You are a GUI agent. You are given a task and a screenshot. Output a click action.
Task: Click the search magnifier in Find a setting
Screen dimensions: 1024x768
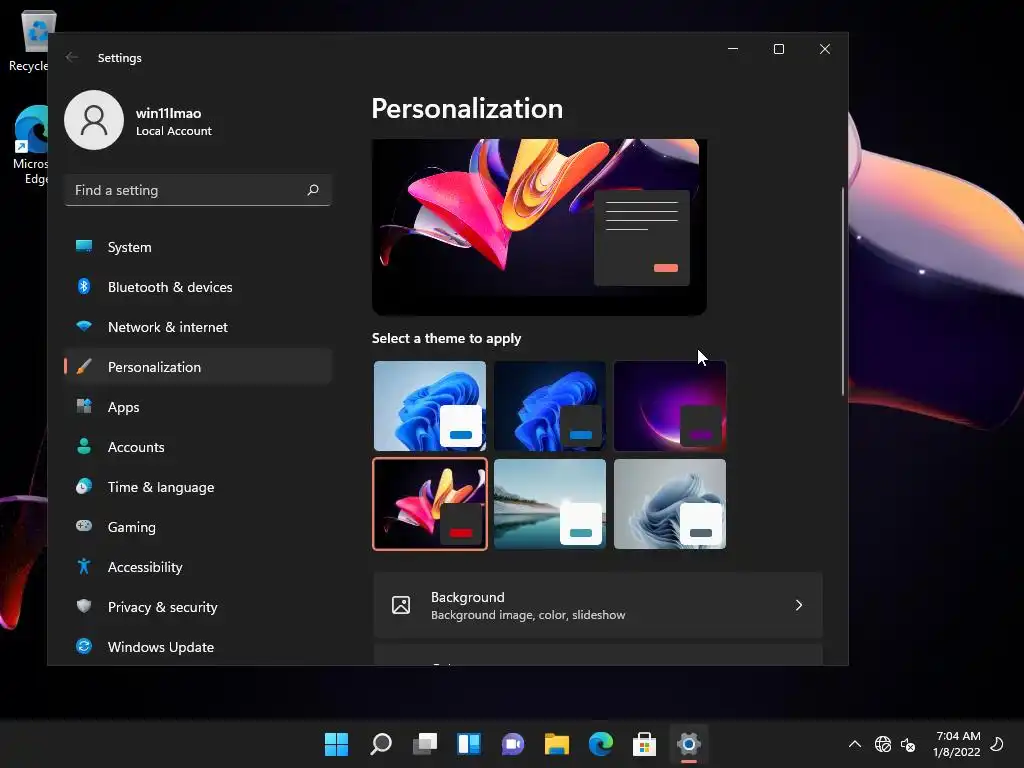pos(313,190)
